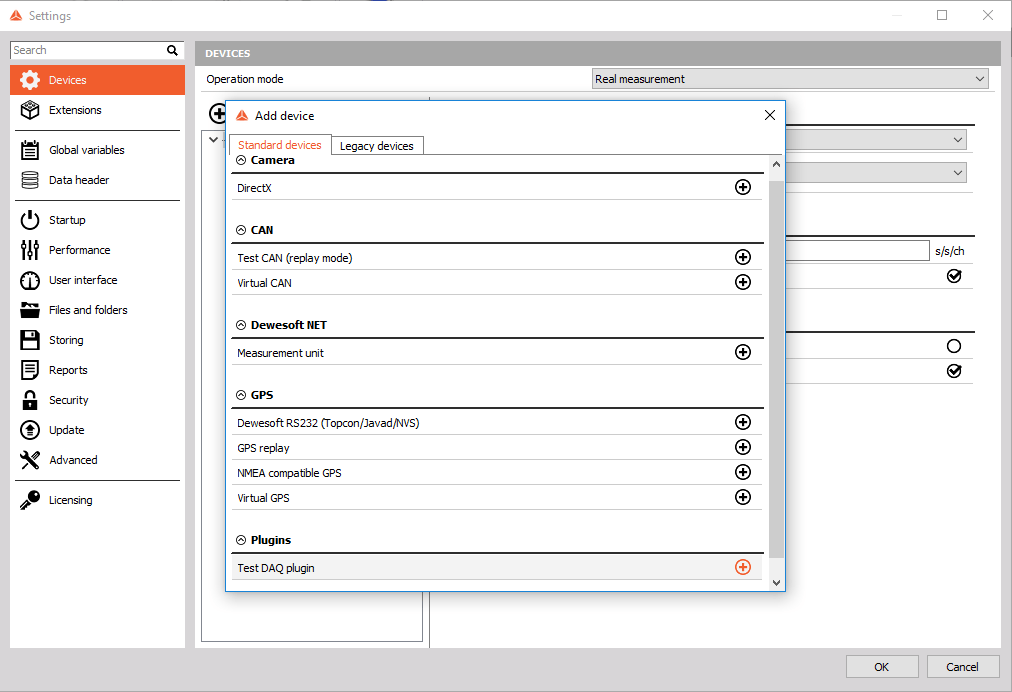
Task: Select the Measurement unit row text
Action: [x=280, y=353]
